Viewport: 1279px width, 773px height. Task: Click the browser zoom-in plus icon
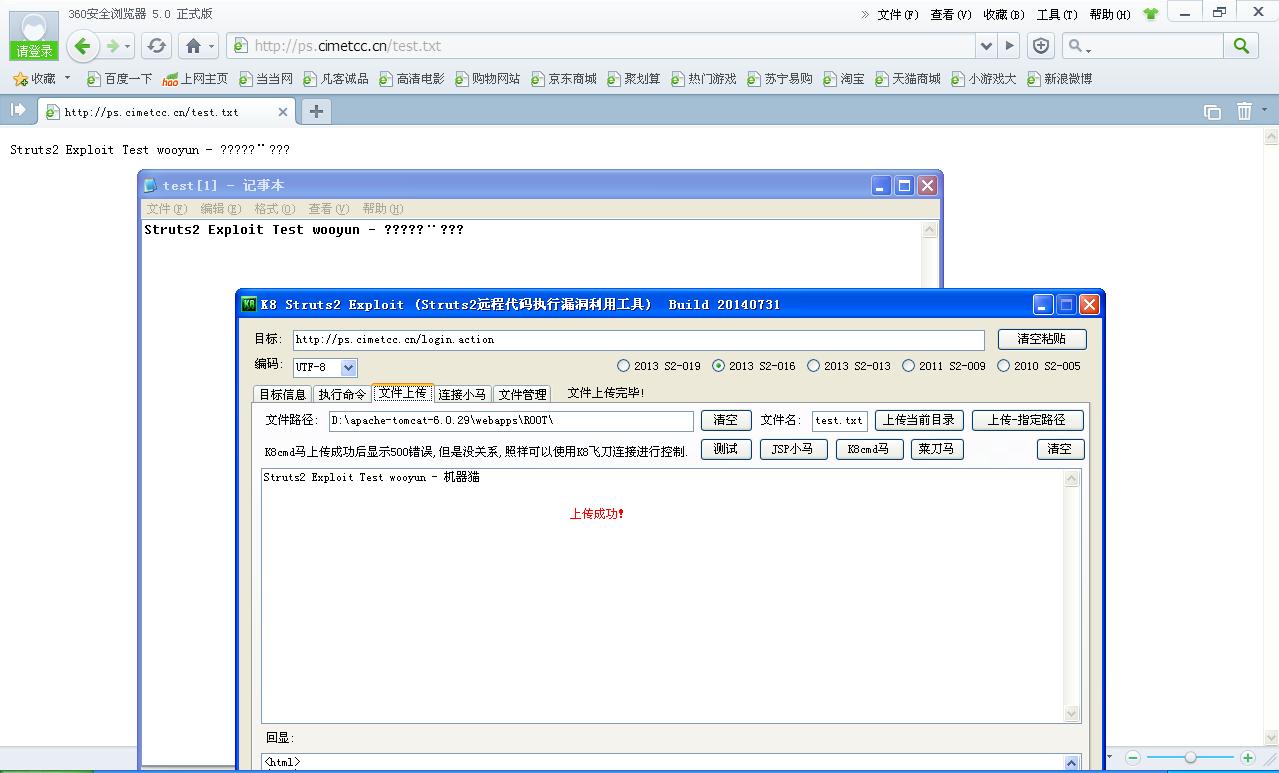[1247, 757]
